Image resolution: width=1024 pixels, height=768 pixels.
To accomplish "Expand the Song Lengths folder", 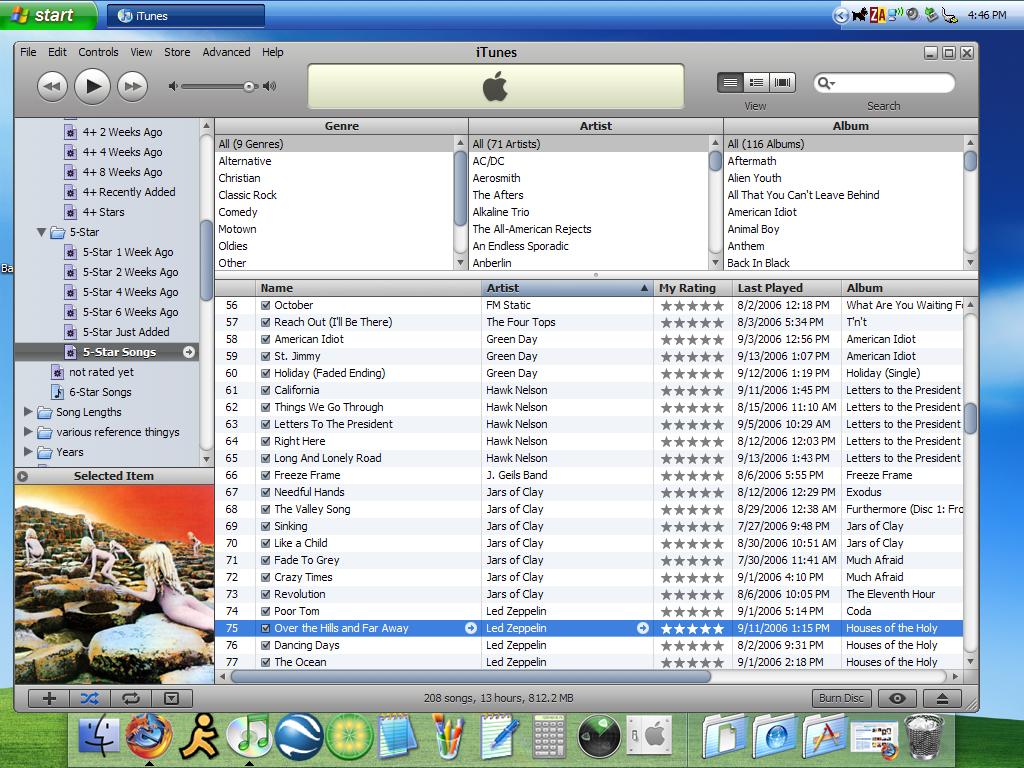I will (28, 411).
